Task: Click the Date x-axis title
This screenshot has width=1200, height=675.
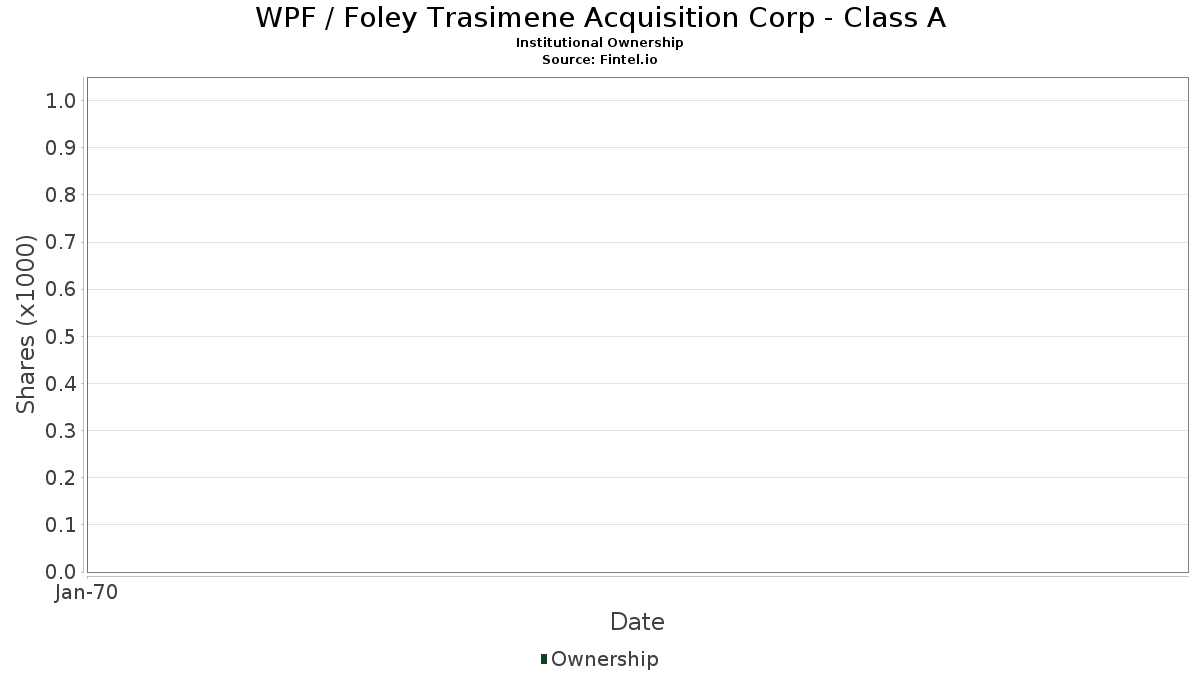Action: coord(637,622)
